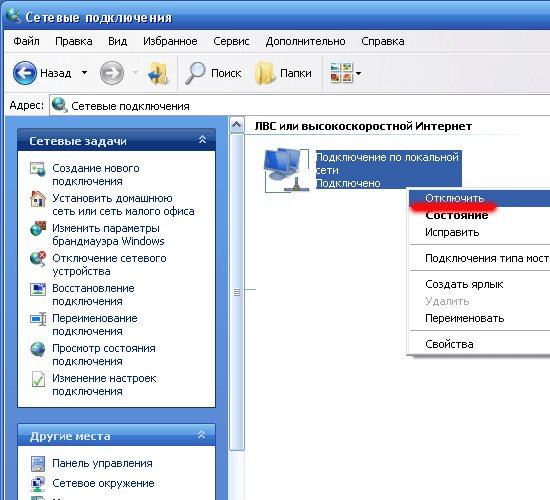Open Панель управления link

pyautogui.click(x=102, y=463)
